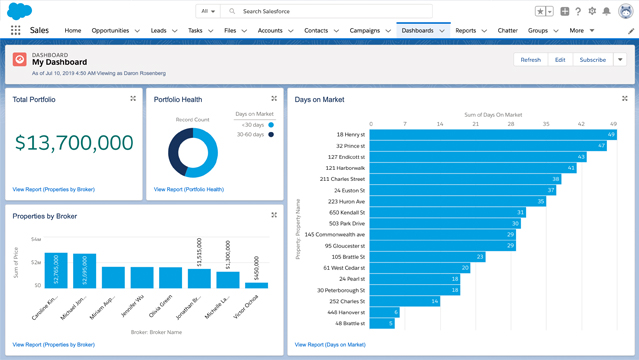Open the favorites list dropdown arrow
The width and height of the screenshot is (639, 360).
pyautogui.click(x=550, y=11)
